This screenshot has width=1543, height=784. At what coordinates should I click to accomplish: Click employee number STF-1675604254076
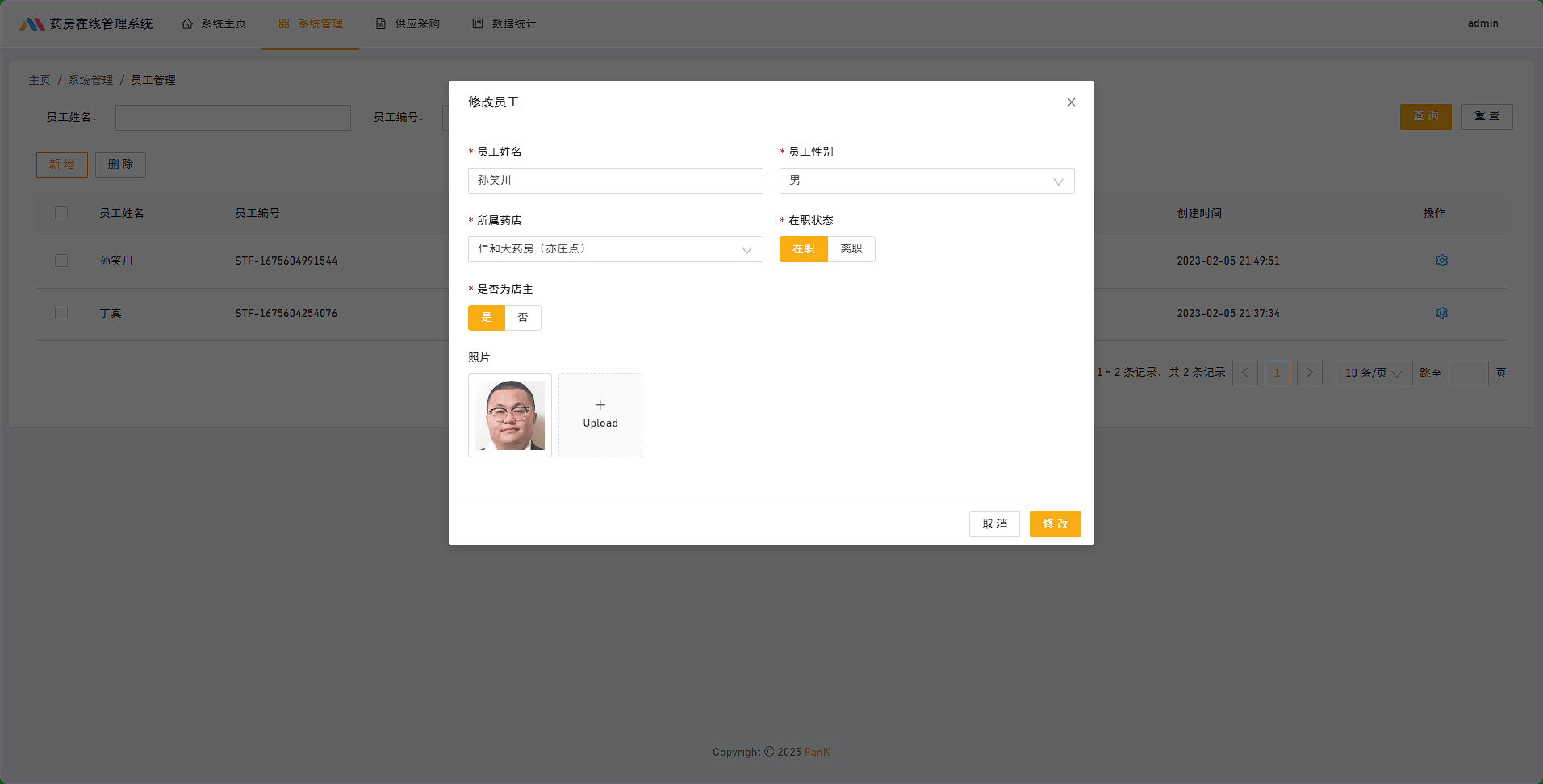286,313
